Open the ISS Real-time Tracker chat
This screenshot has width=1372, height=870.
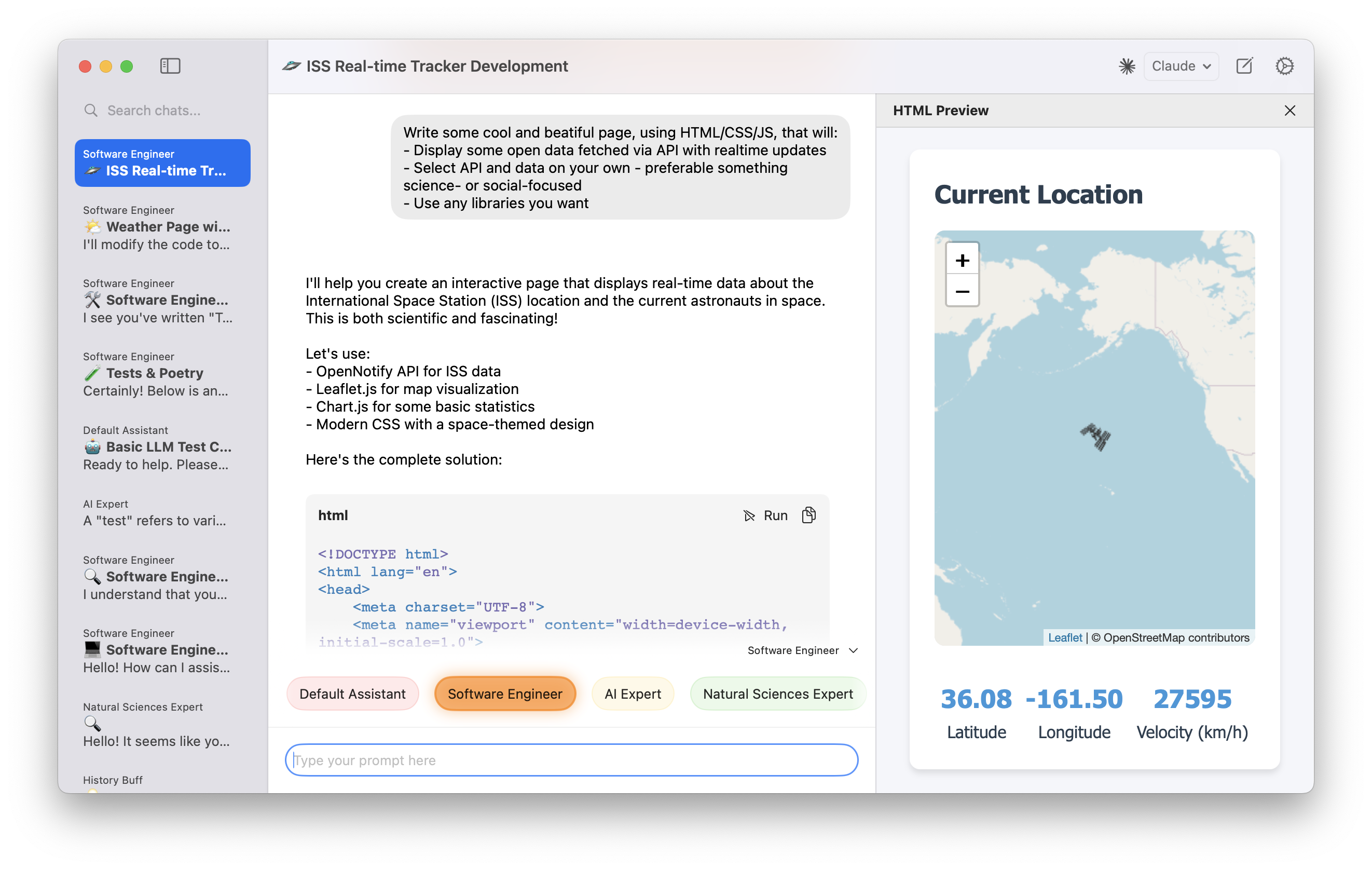pos(162,162)
